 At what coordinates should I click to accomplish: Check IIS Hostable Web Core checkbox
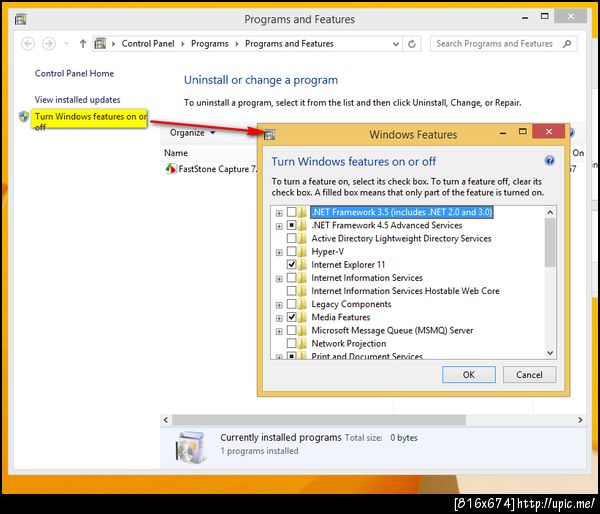click(292, 290)
